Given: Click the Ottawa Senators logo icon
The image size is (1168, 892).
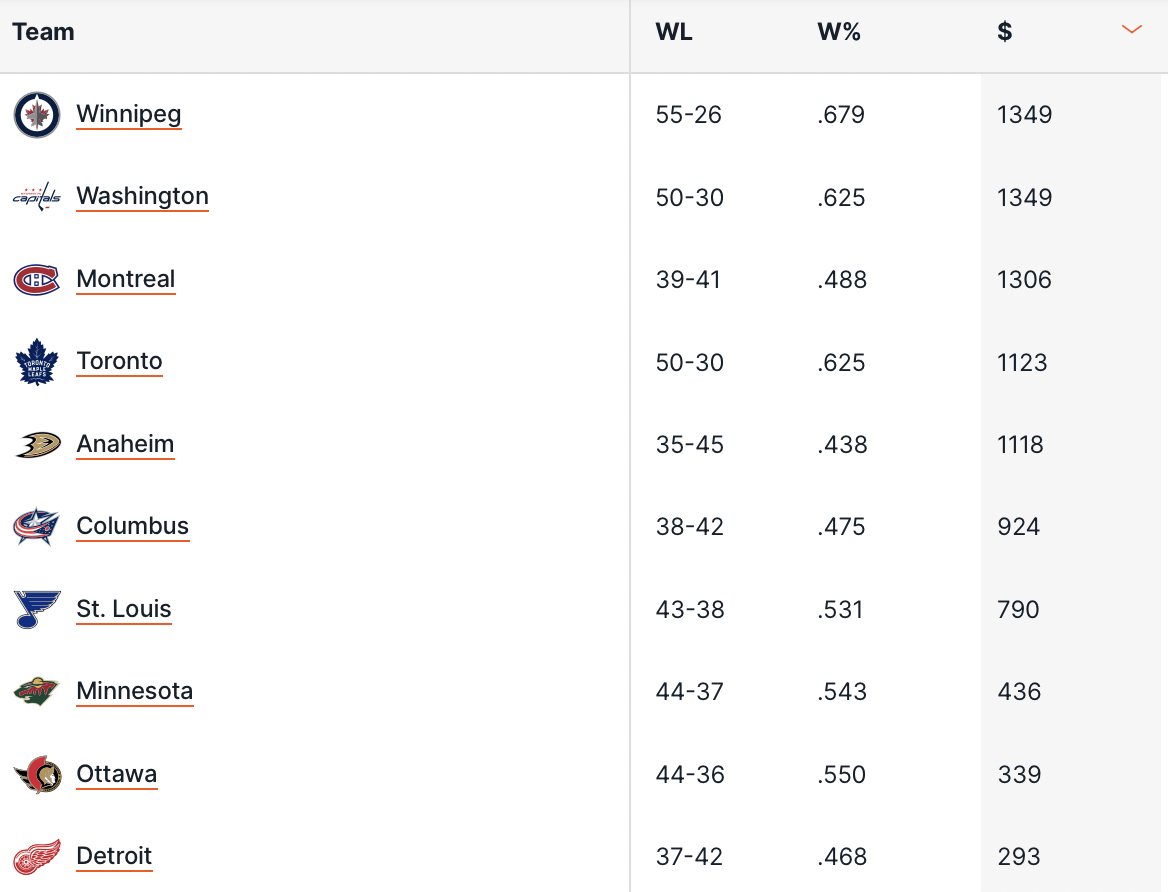Looking at the screenshot, I should point(37,775).
